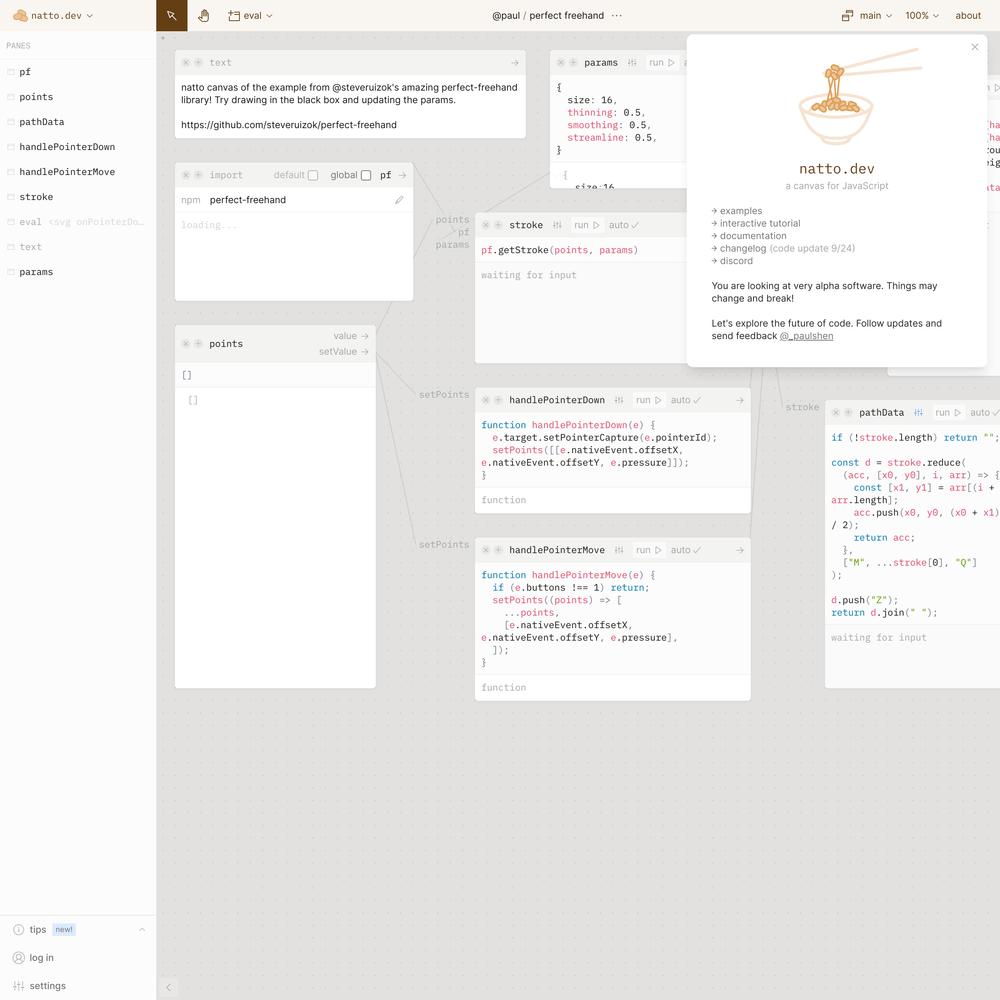Image resolution: width=1000 pixels, height=1000 pixels.
Task: Collapse the tips section chevron
Action: pos(142,930)
